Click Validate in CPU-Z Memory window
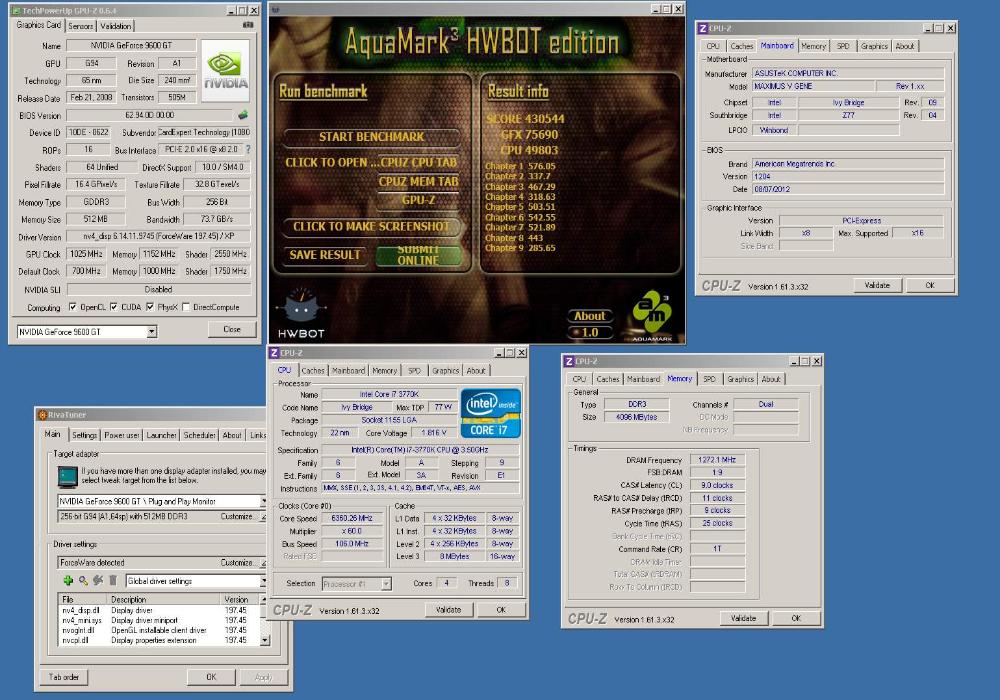 coord(744,618)
